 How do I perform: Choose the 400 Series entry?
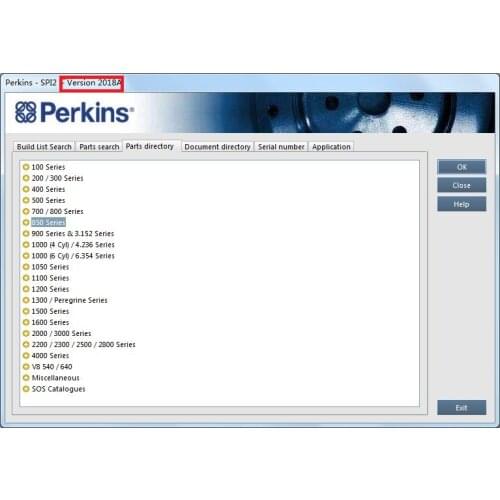coord(48,189)
